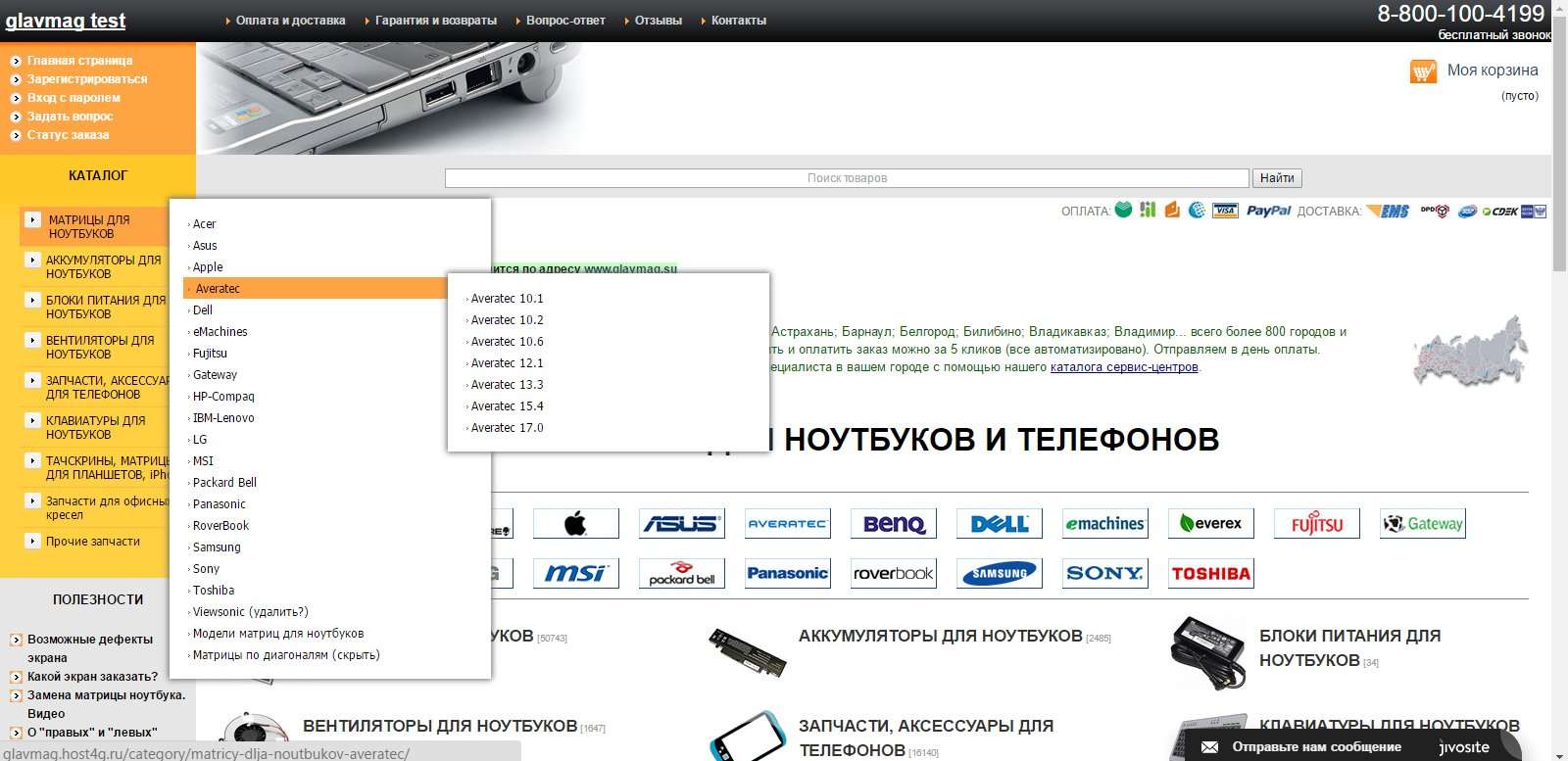Viewport: 1568px width, 761px height.
Task: Open the Вход с паролем link
Action: 73,98
